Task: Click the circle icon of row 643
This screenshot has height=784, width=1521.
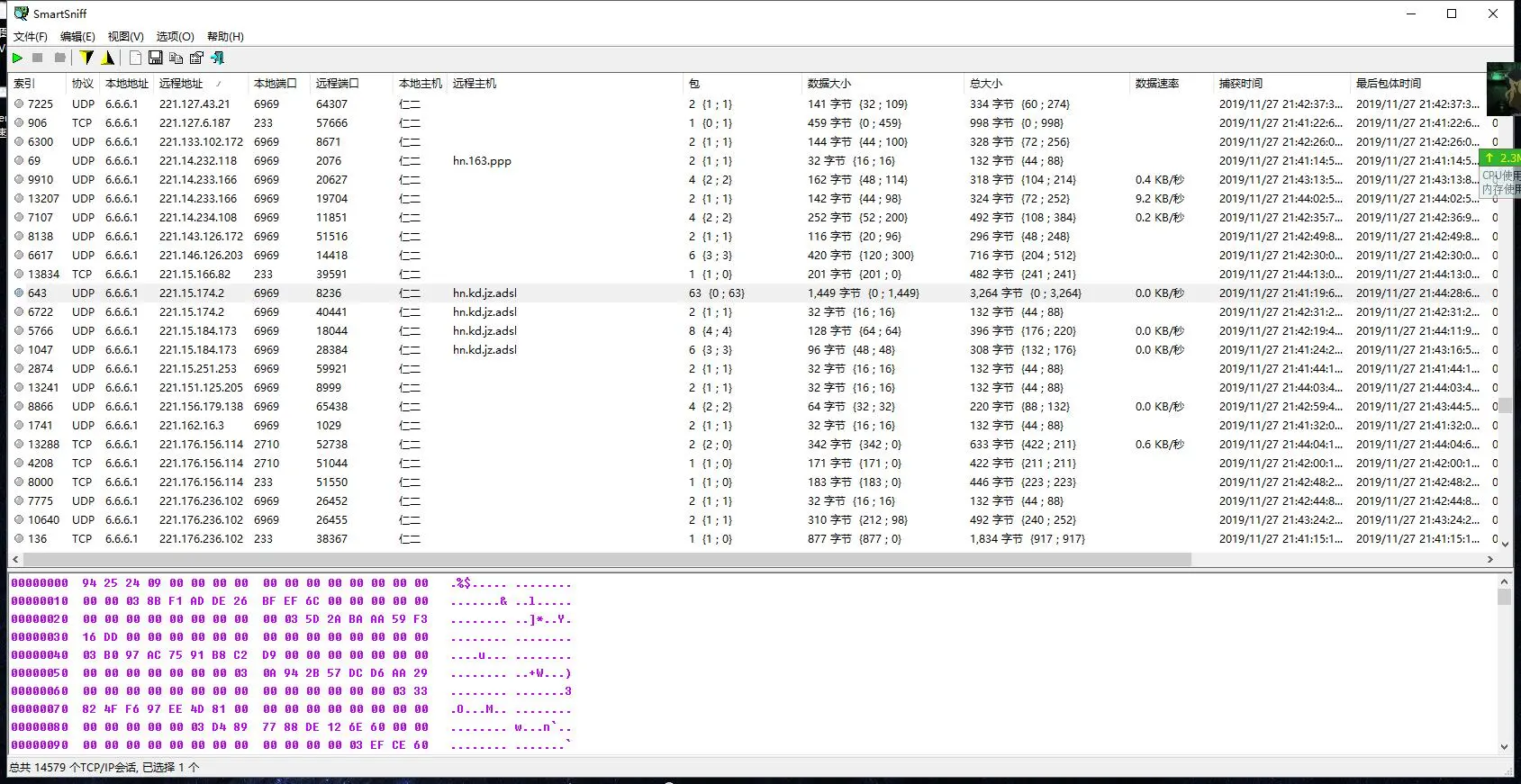Action: tap(19, 293)
